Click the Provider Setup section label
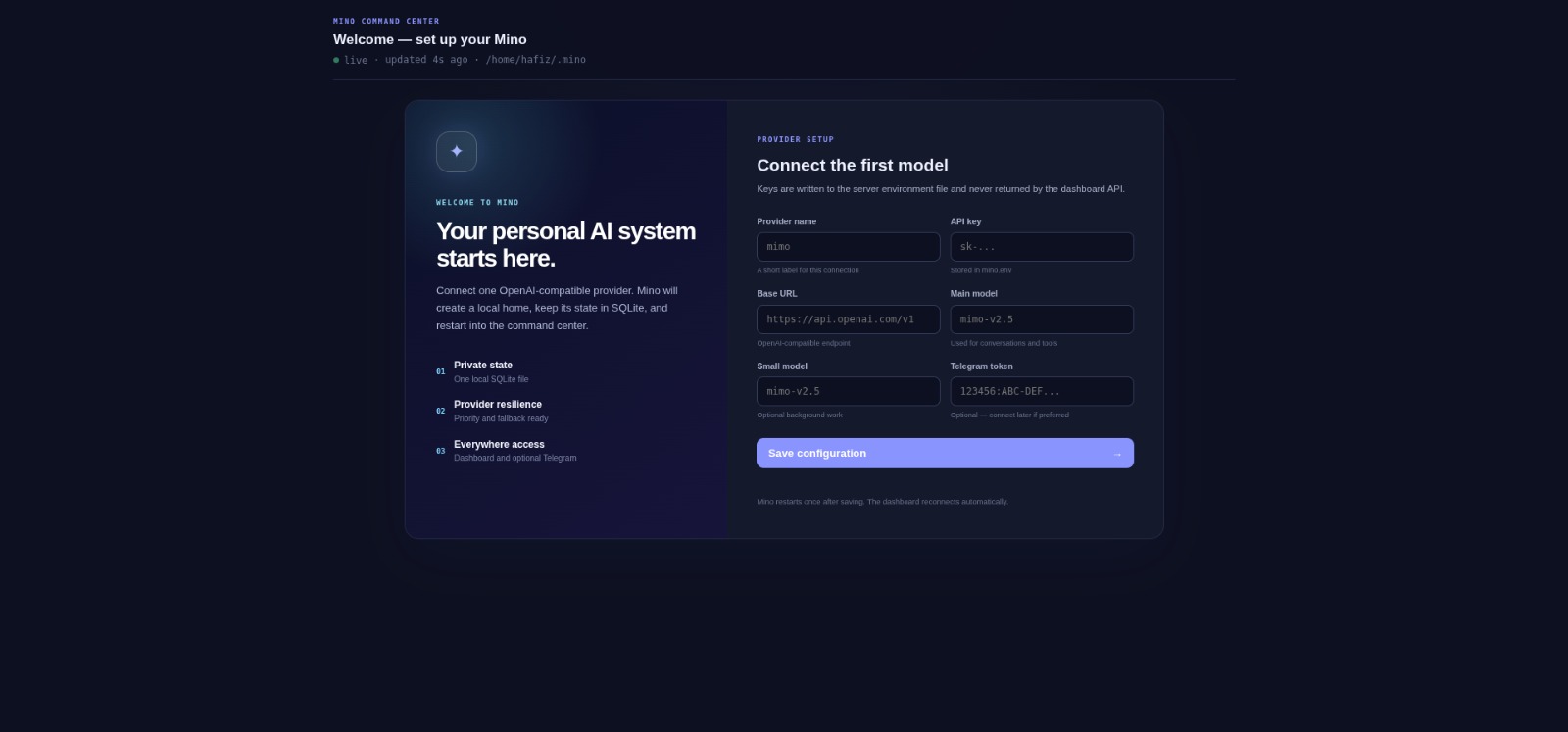1568x732 pixels. click(x=795, y=139)
